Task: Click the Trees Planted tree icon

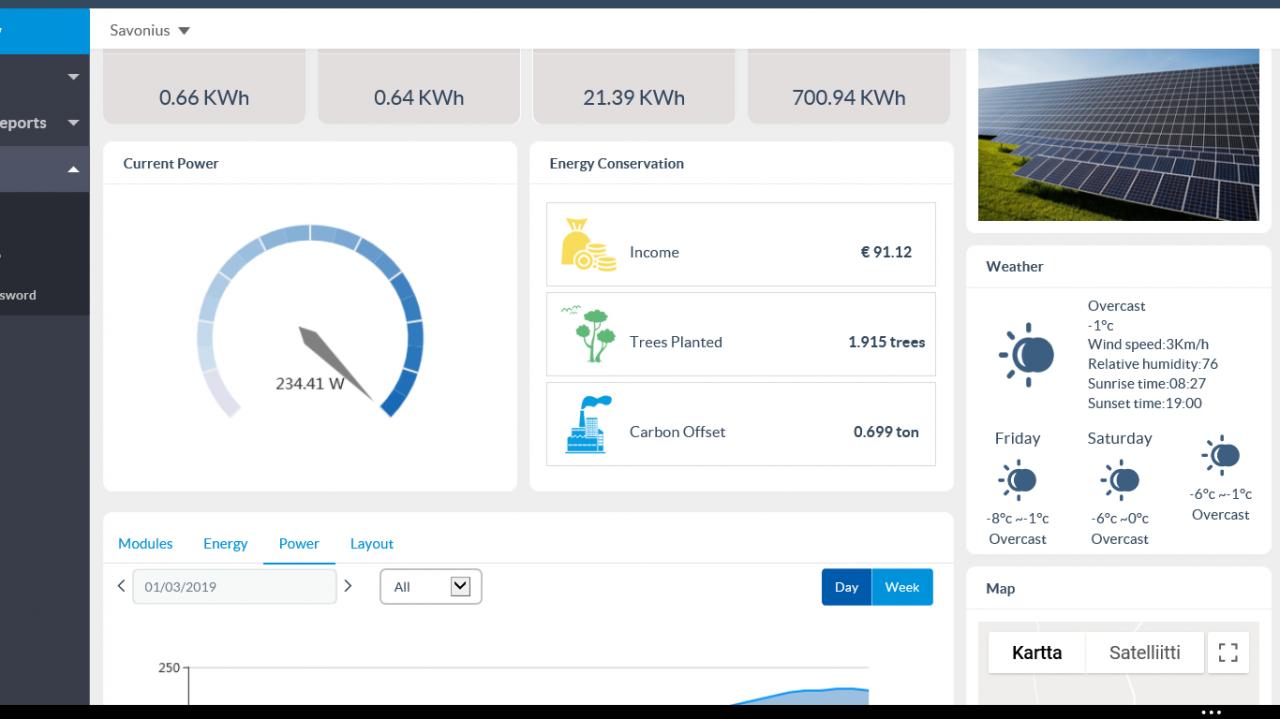Action: (589, 335)
